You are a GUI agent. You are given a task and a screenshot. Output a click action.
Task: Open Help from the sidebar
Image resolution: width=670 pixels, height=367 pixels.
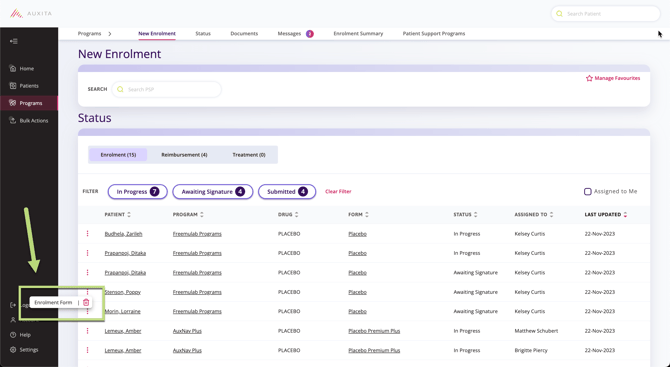(x=20, y=335)
